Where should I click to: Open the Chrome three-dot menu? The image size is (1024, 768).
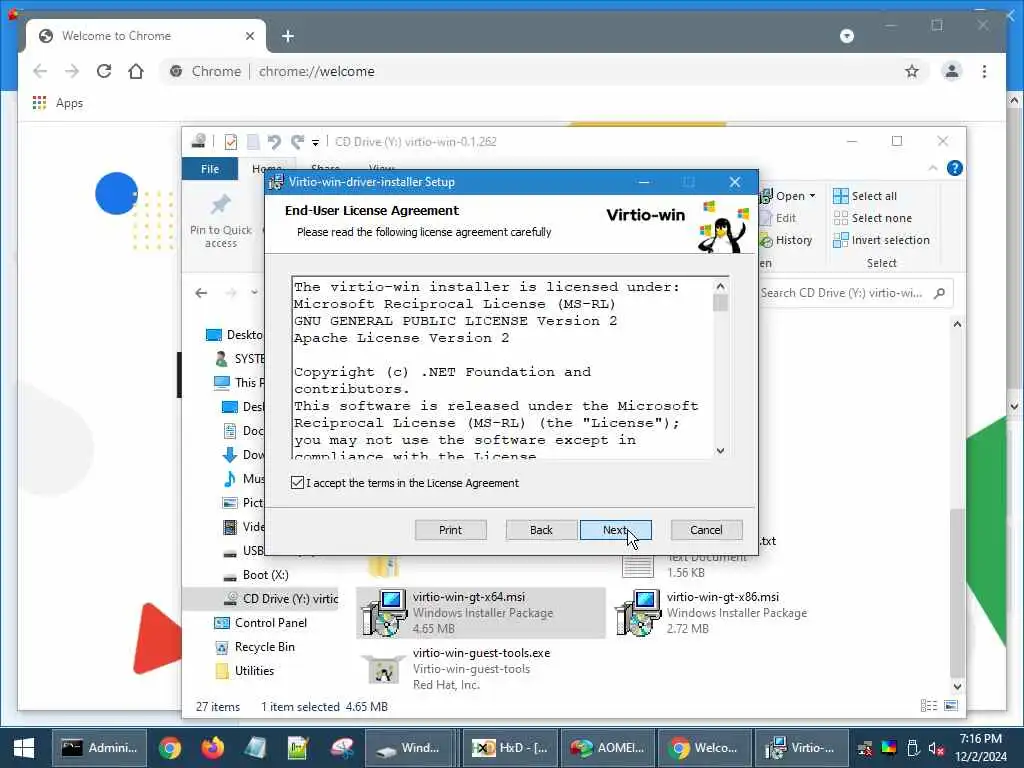point(984,71)
